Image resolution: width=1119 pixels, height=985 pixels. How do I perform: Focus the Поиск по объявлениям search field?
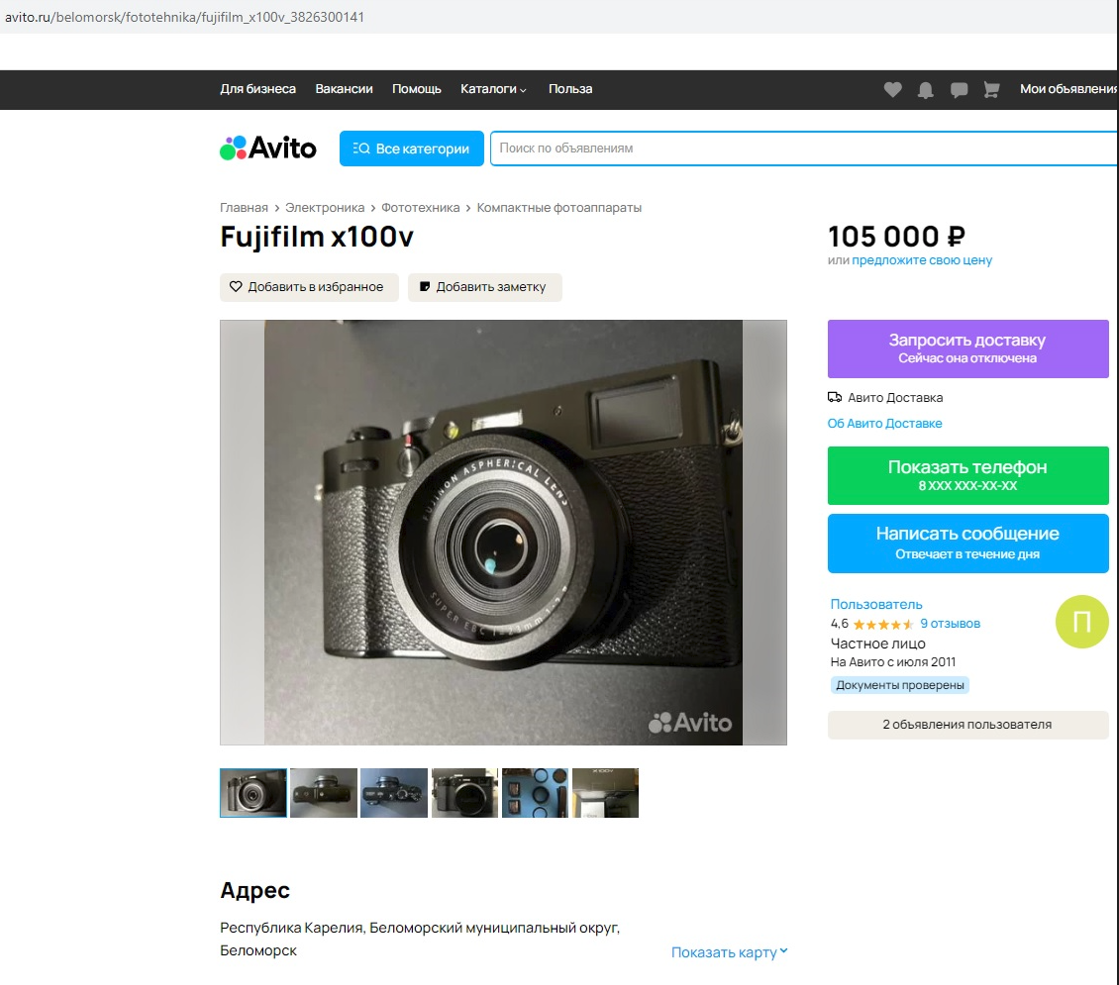tap(804, 148)
